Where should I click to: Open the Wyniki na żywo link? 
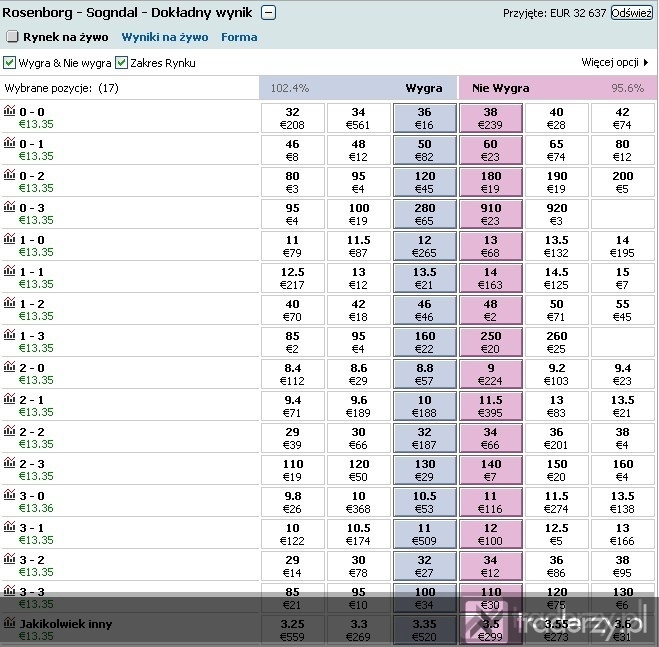pos(165,37)
